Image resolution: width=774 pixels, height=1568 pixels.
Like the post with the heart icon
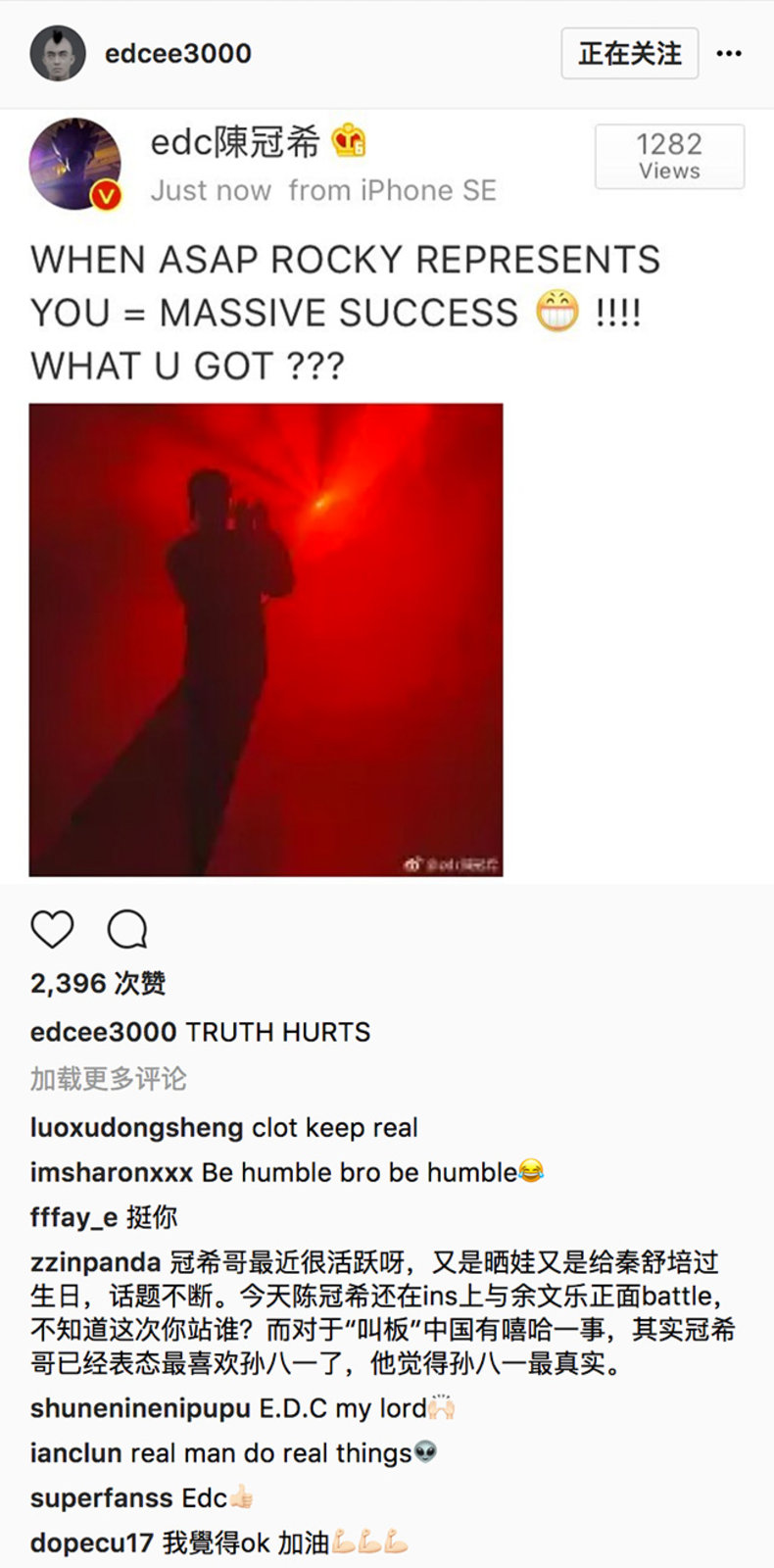click(52, 929)
